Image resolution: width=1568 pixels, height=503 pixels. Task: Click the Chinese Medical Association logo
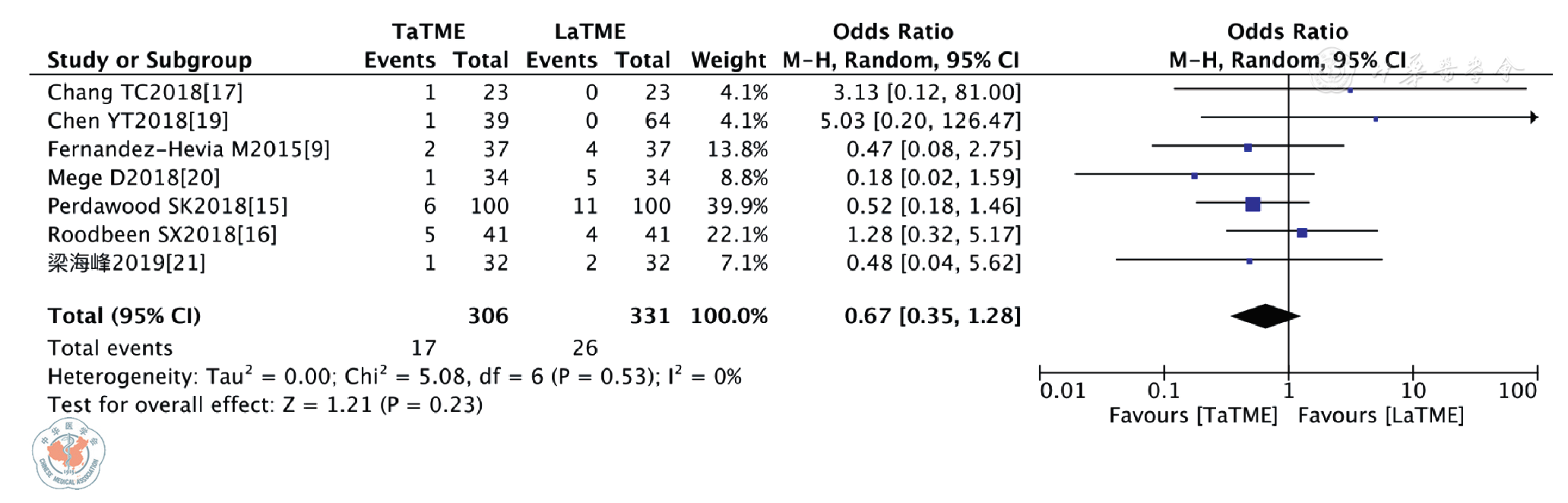tap(69, 454)
